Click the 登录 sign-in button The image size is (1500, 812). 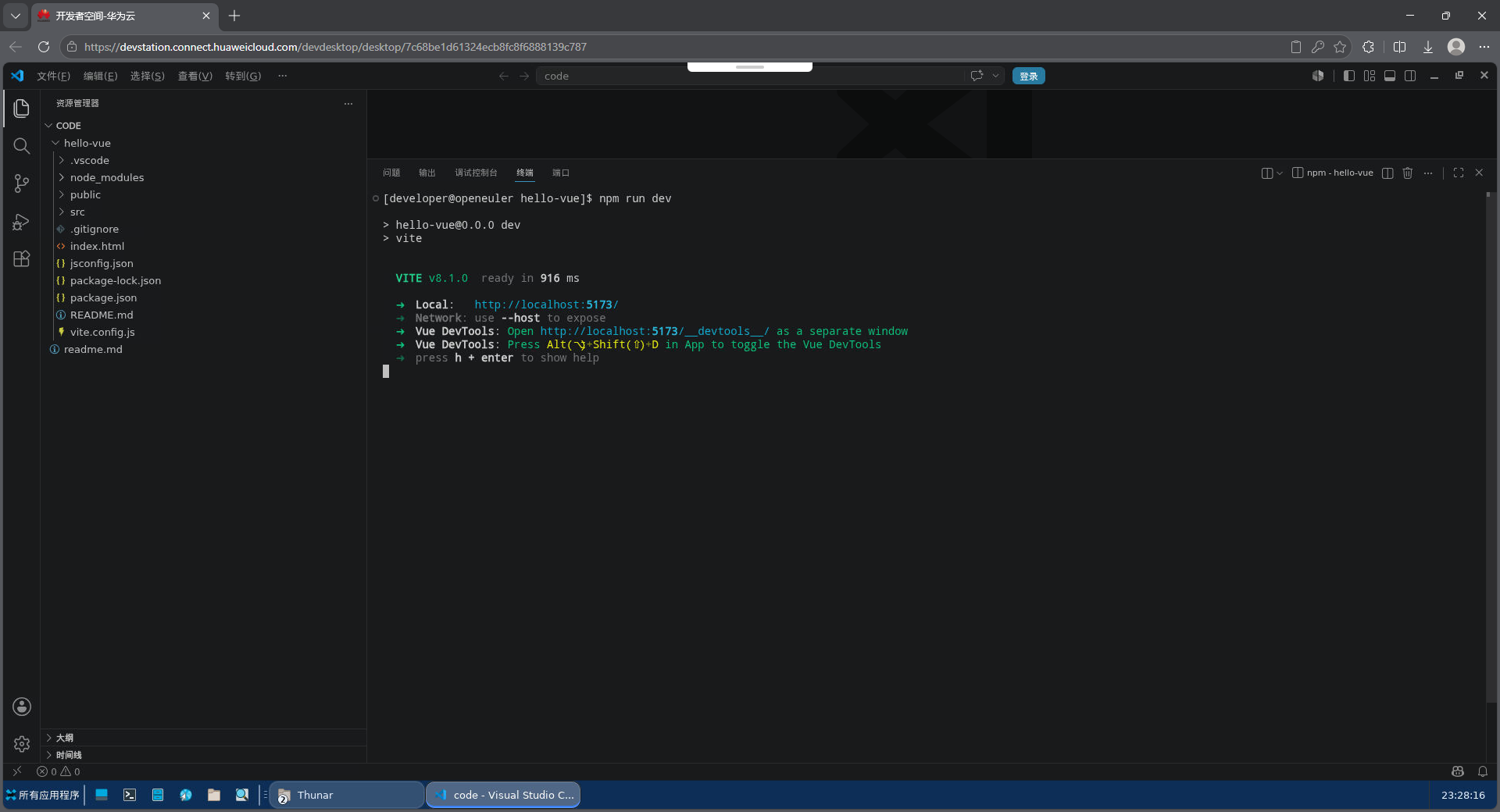click(1028, 76)
